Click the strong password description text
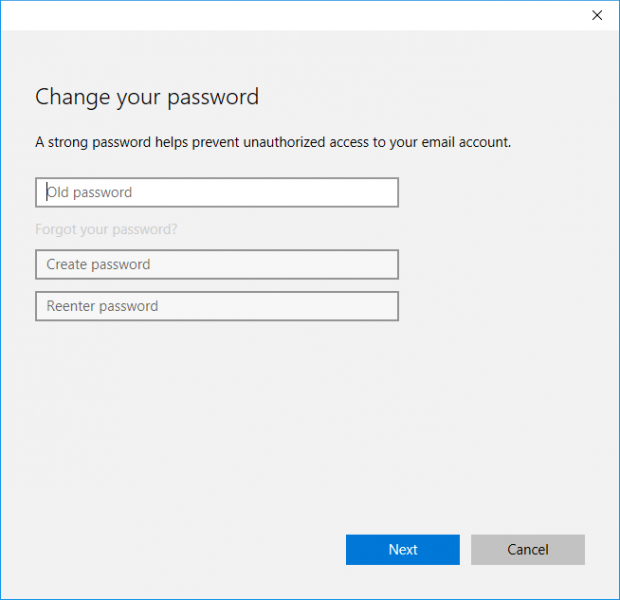 [x=273, y=142]
